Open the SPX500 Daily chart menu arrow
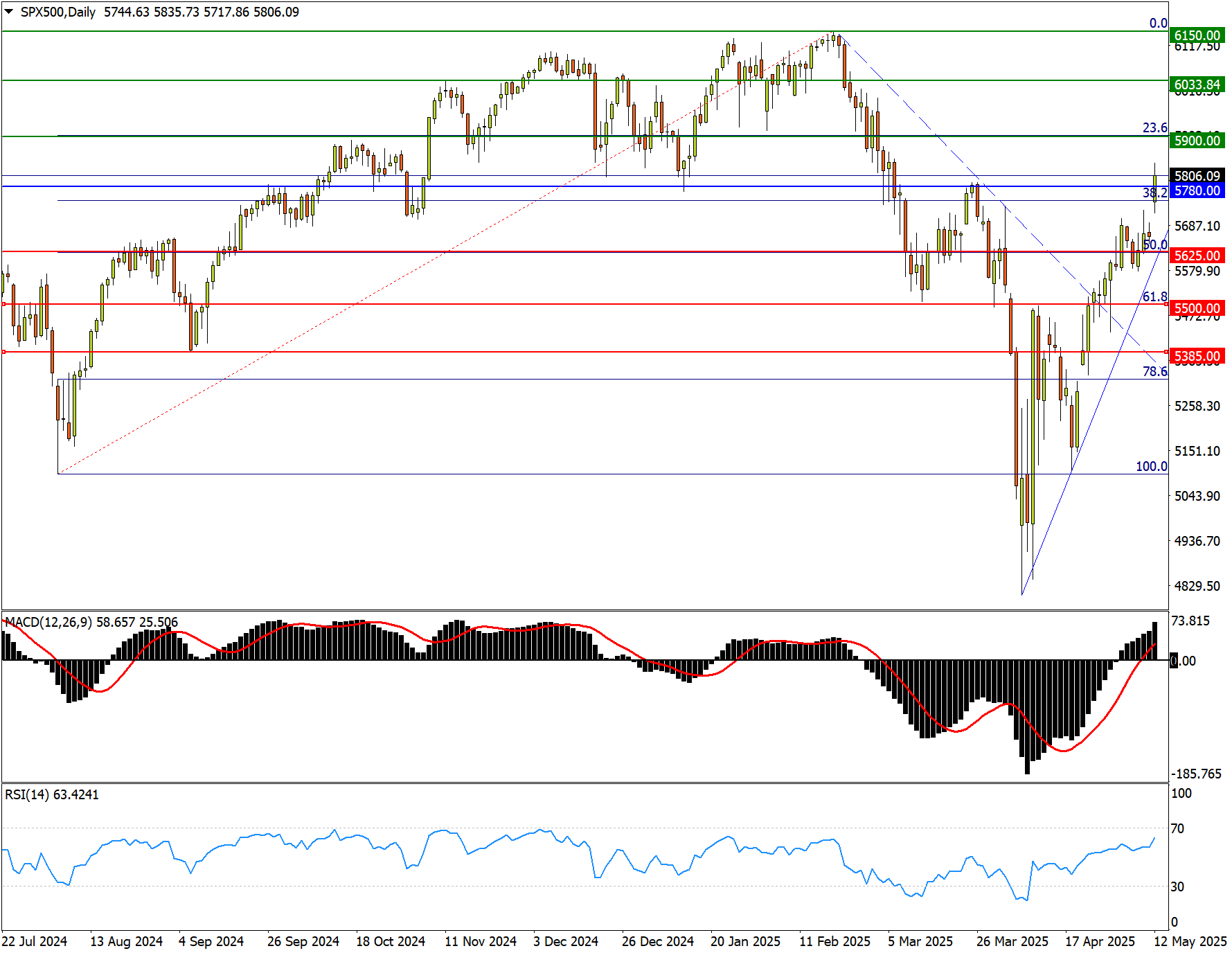Image resolution: width=1232 pixels, height=953 pixels. tap(9, 12)
